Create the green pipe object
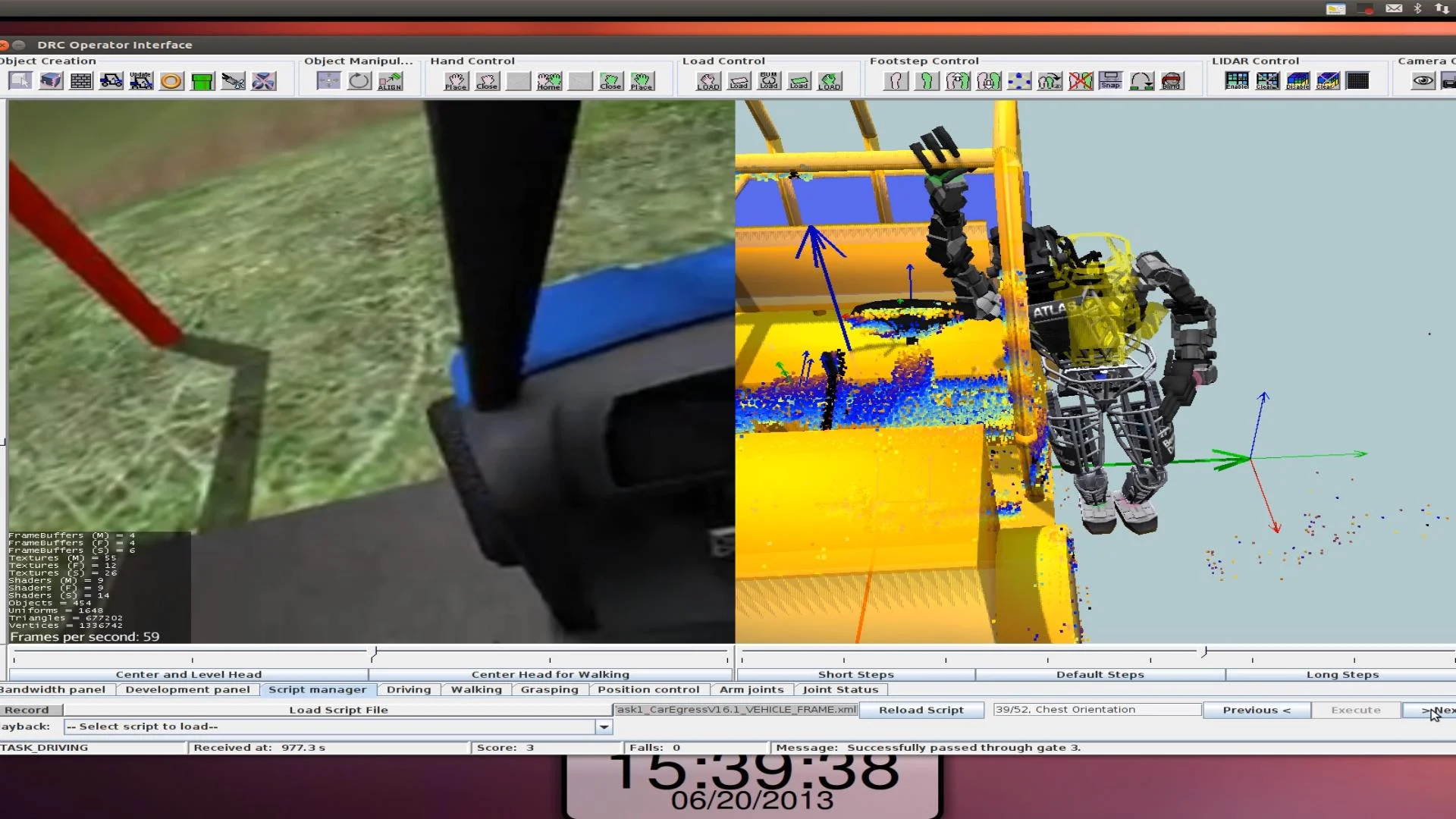 click(x=202, y=80)
